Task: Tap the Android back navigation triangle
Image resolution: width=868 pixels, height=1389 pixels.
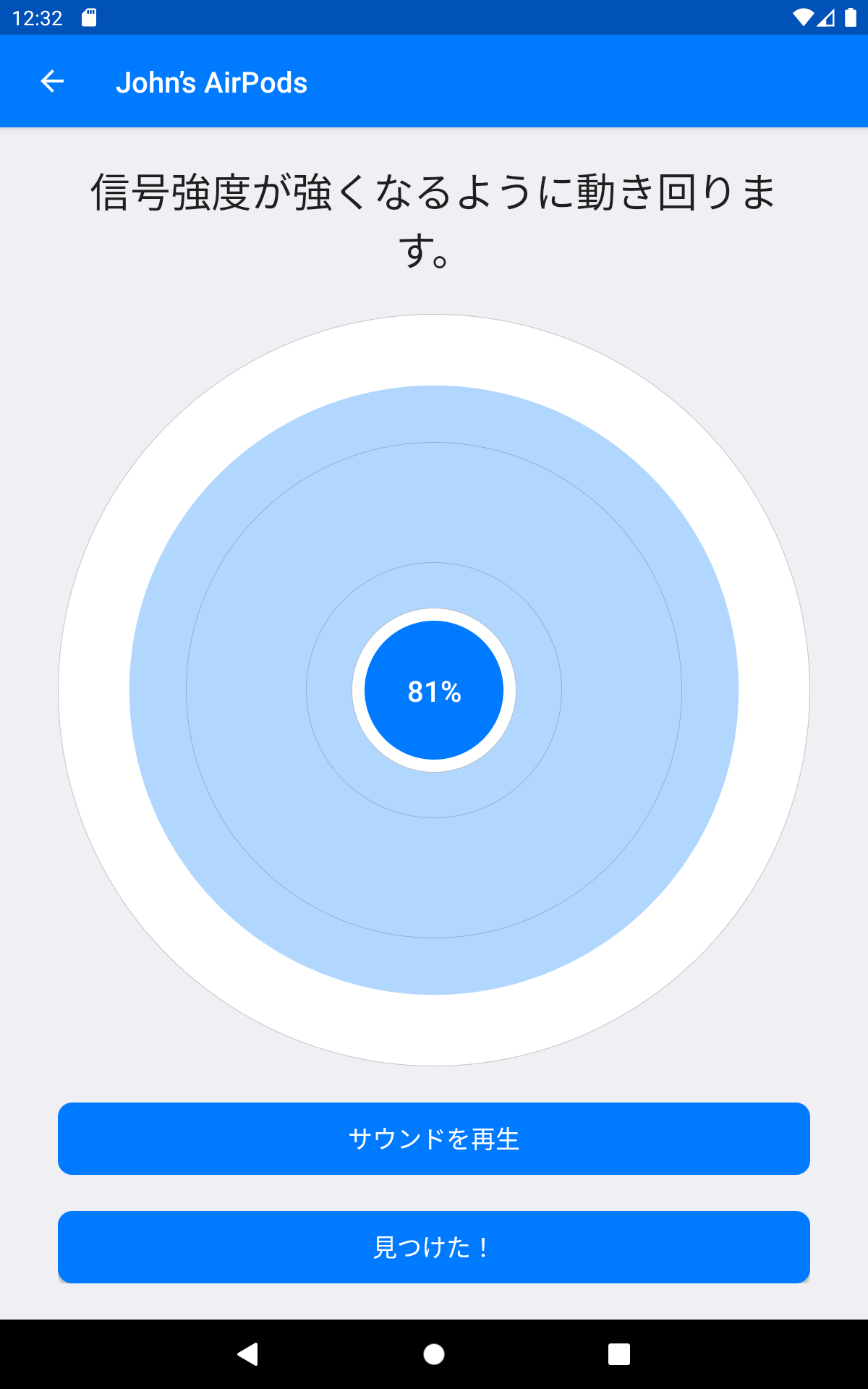Action: coord(248,1354)
